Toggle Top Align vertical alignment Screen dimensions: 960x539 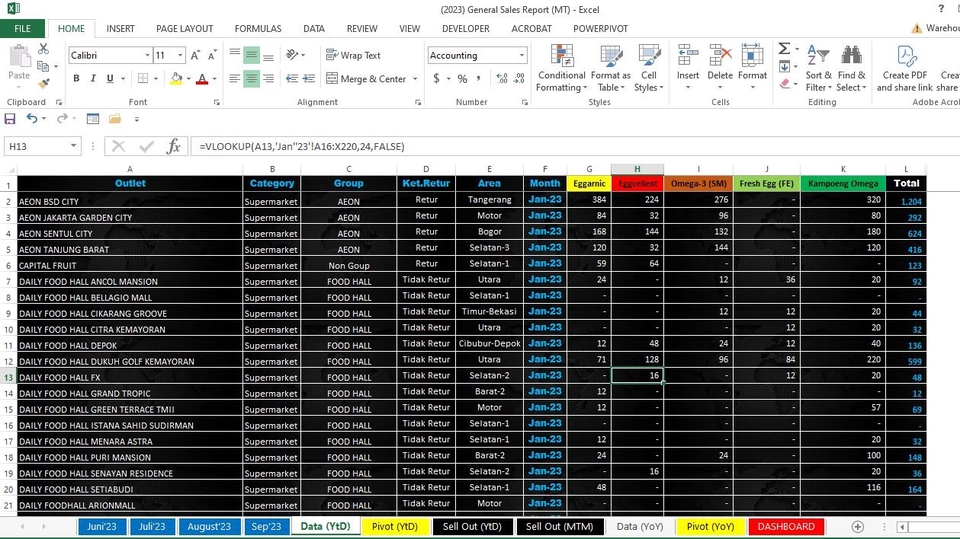(234, 54)
